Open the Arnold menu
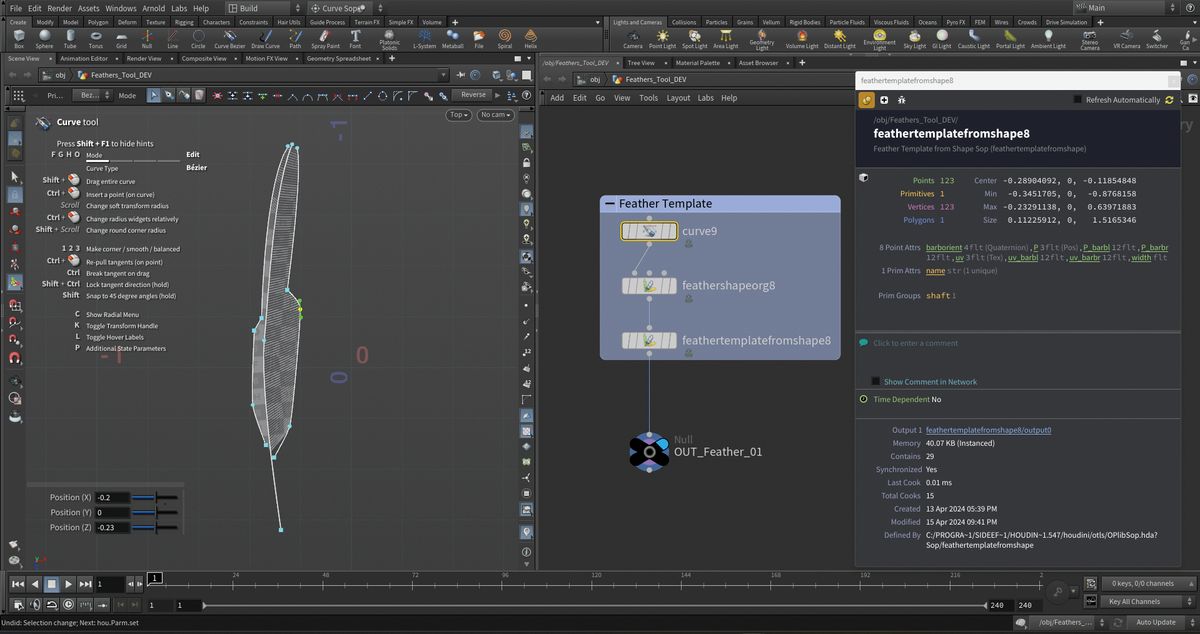 click(153, 7)
